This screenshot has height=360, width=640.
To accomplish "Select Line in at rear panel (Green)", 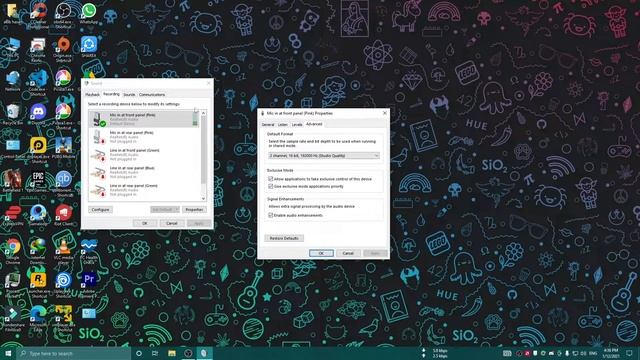I will click(144, 190).
